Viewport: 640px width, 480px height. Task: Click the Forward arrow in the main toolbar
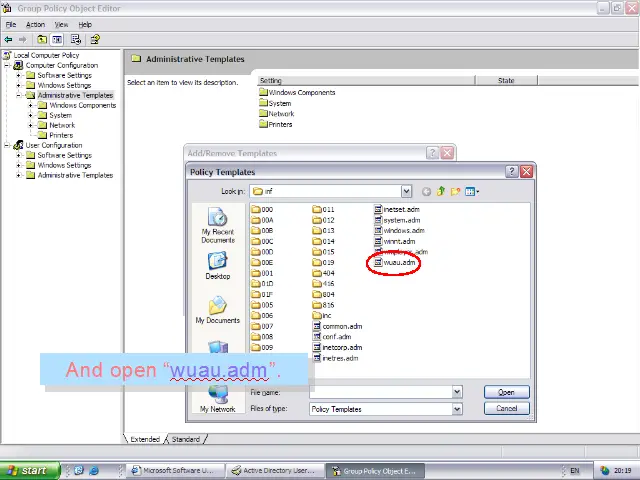pos(23,40)
